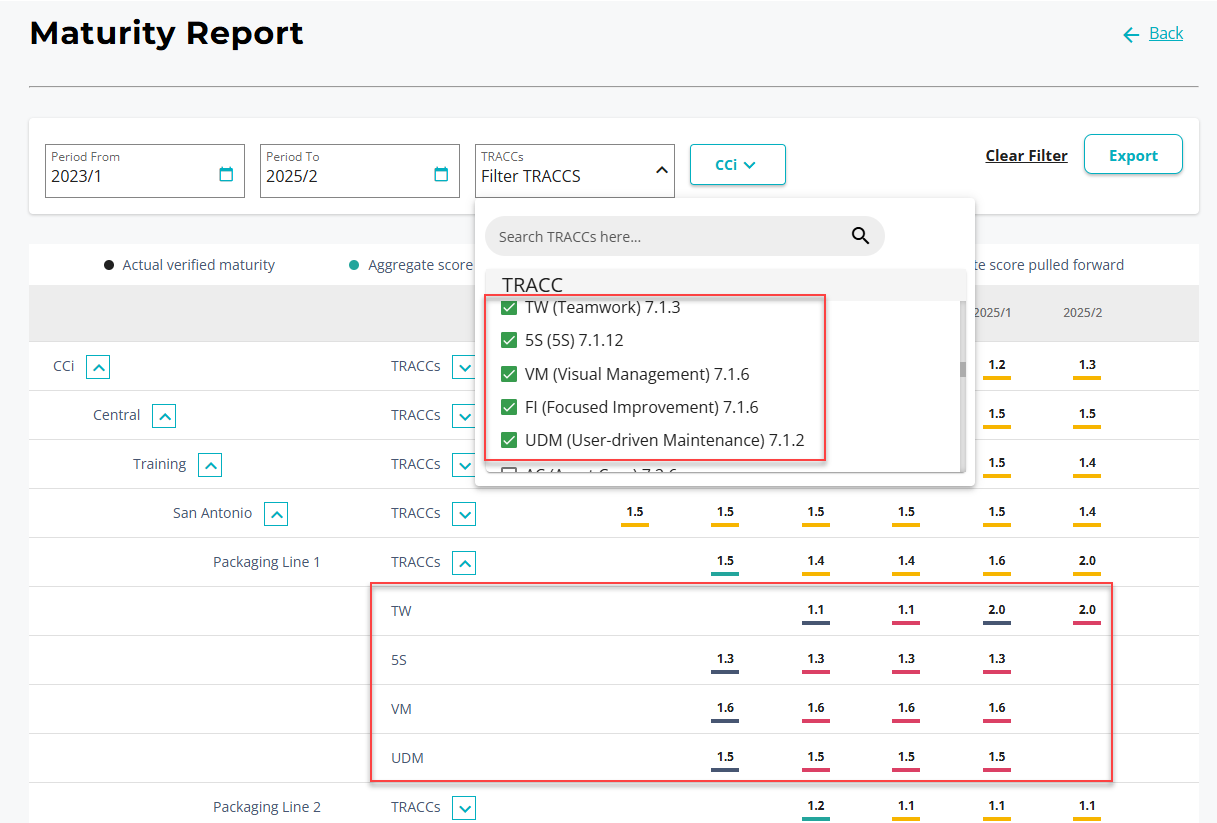Collapse the San Antonio tree node
The height and width of the screenshot is (823, 1217).
[x=276, y=514]
